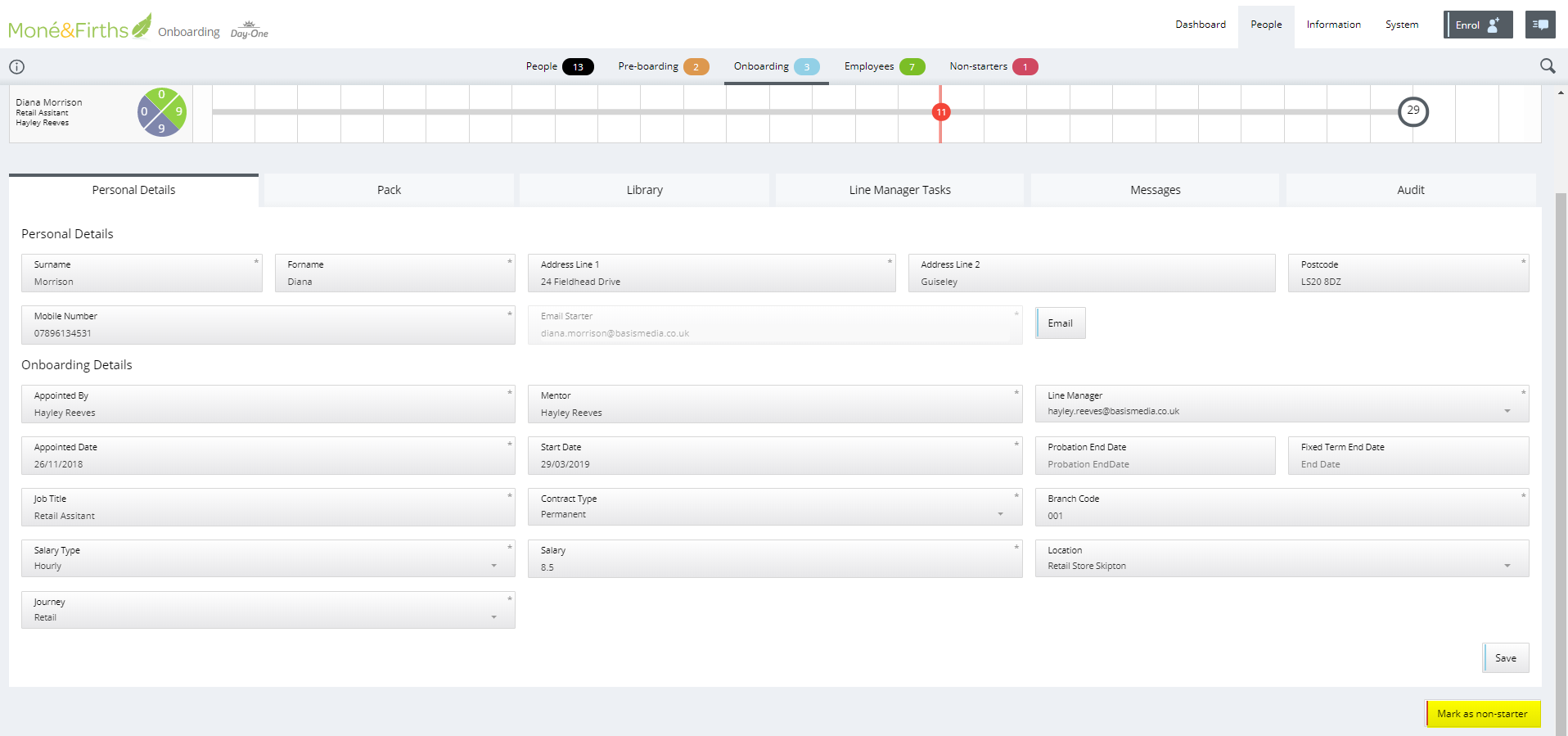
Task: Expand the Salary Type dropdown
Action: [x=493, y=566]
